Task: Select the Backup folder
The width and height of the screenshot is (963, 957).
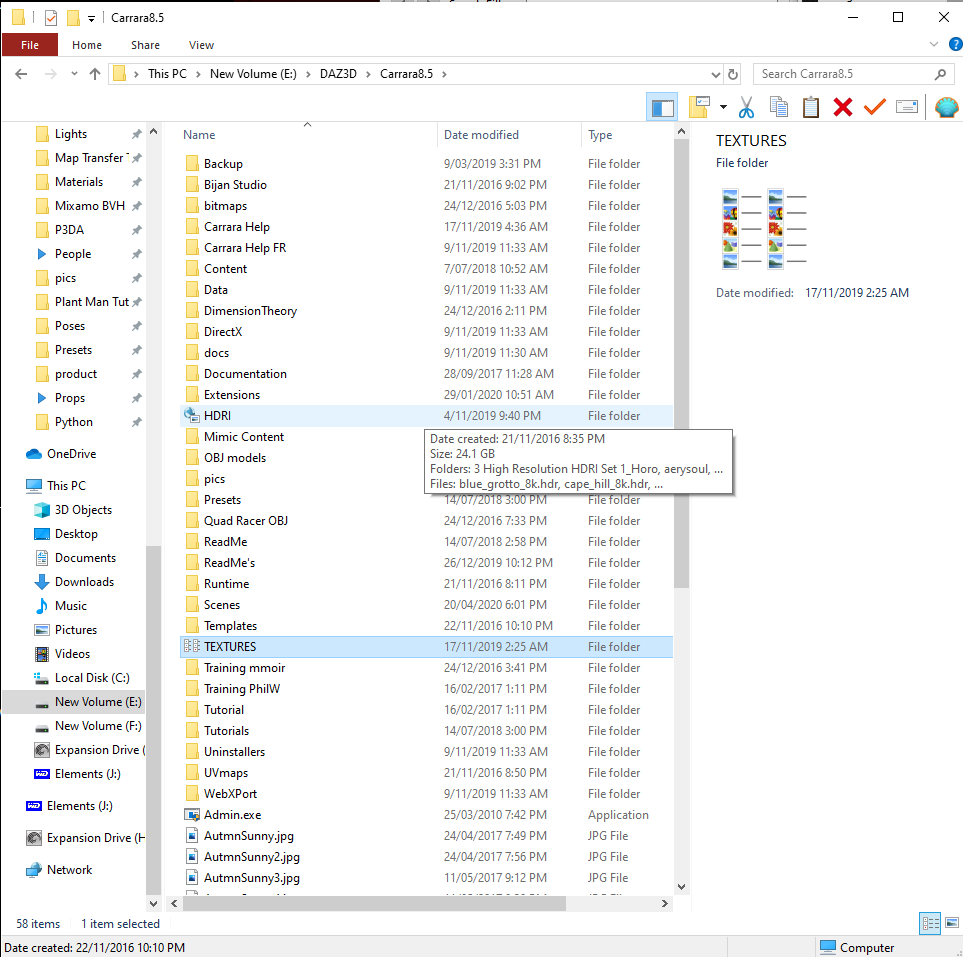Action: (223, 164)
